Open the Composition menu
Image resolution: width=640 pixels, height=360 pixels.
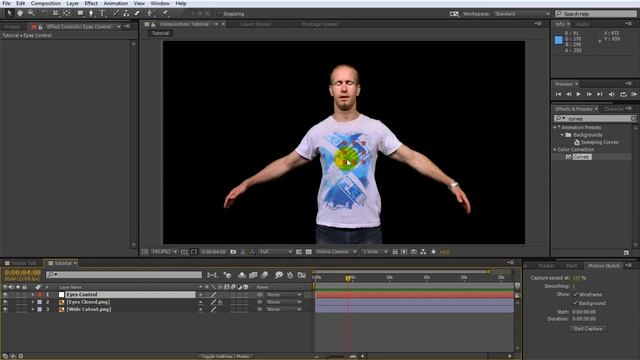click(46, 3)
